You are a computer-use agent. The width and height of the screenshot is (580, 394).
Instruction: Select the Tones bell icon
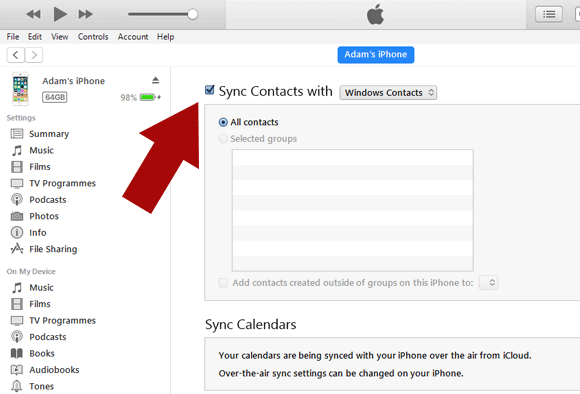click(x=17, y=386)
